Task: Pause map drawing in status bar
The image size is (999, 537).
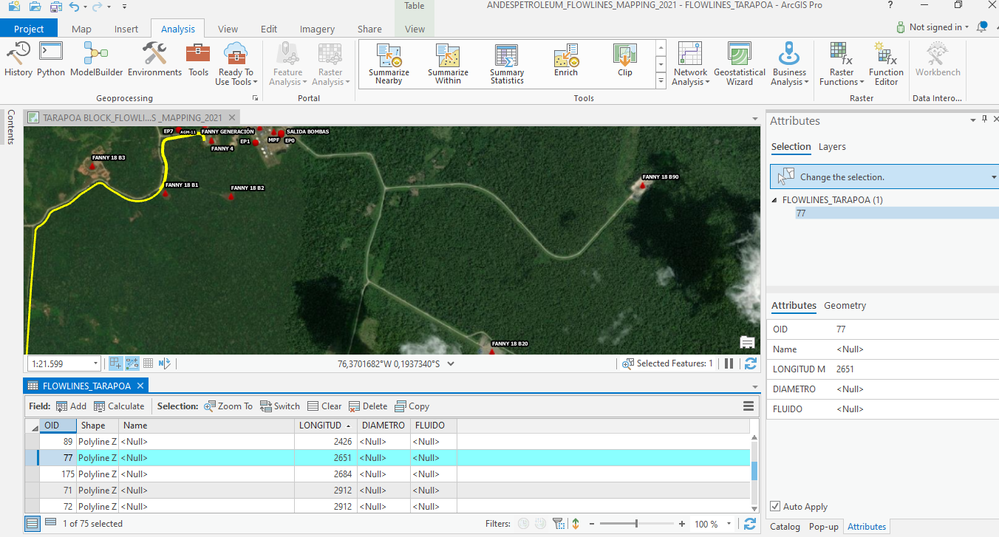Action: (x=729, y=364)
